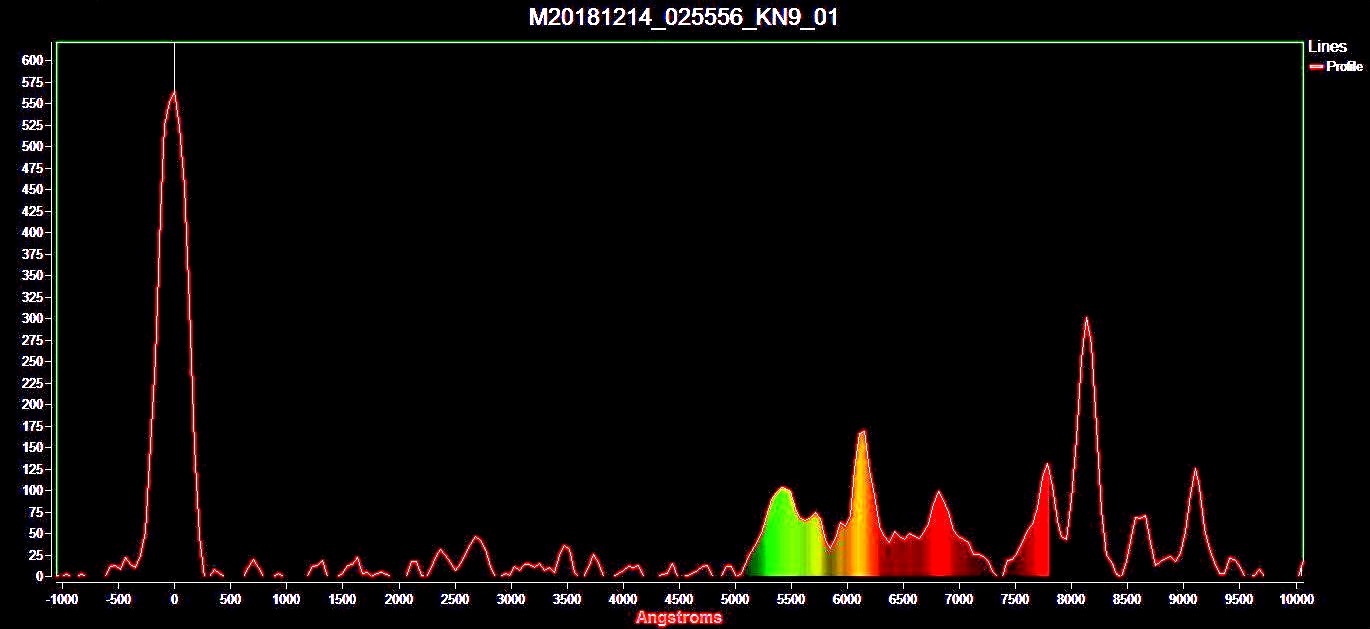Click the peak apex near 9100 Angstroms
Screen dimensions: 1370x629
[1194, 469]
